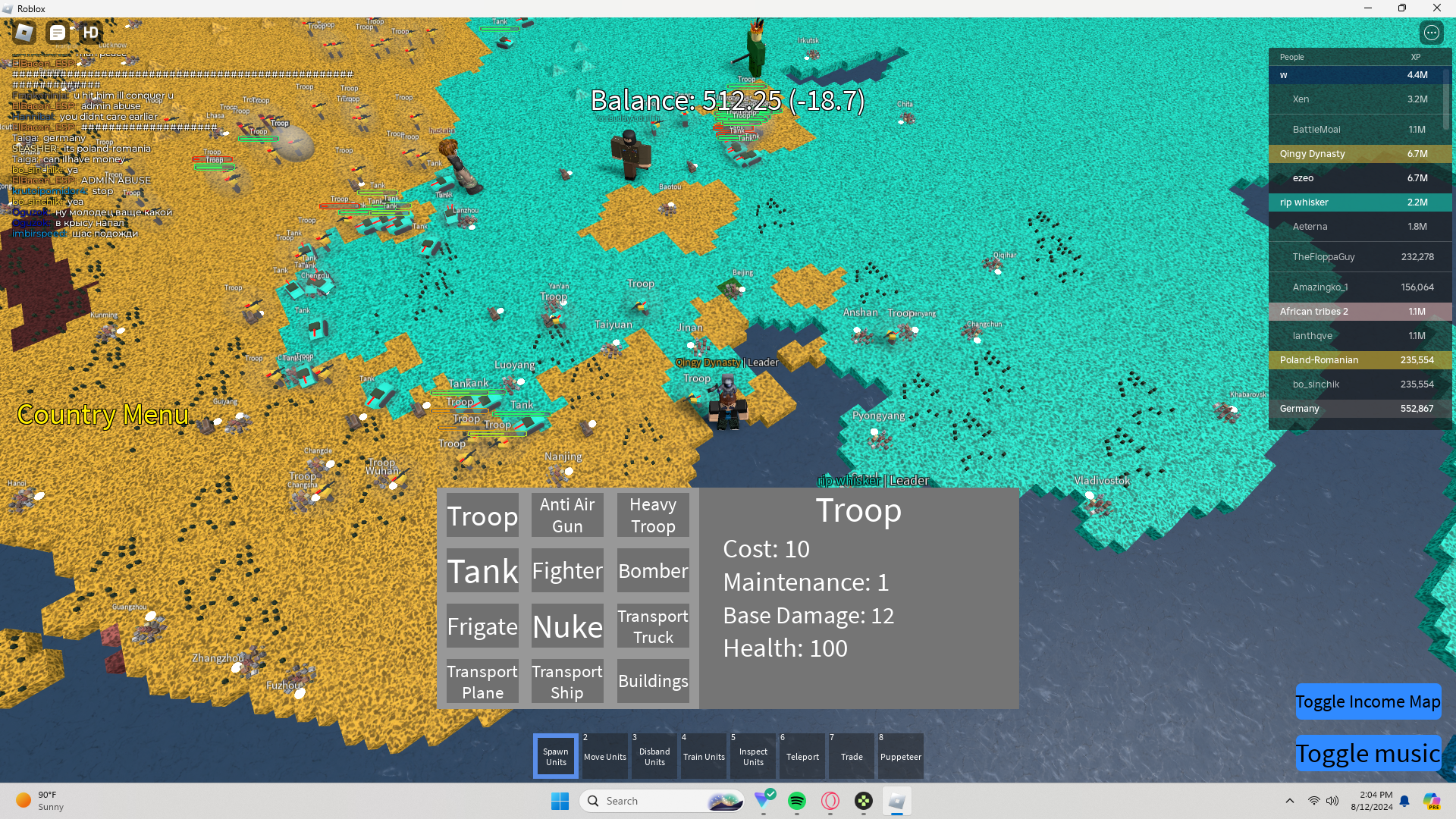
Task: Toggle the Income Map
Action: (1367, 701)
